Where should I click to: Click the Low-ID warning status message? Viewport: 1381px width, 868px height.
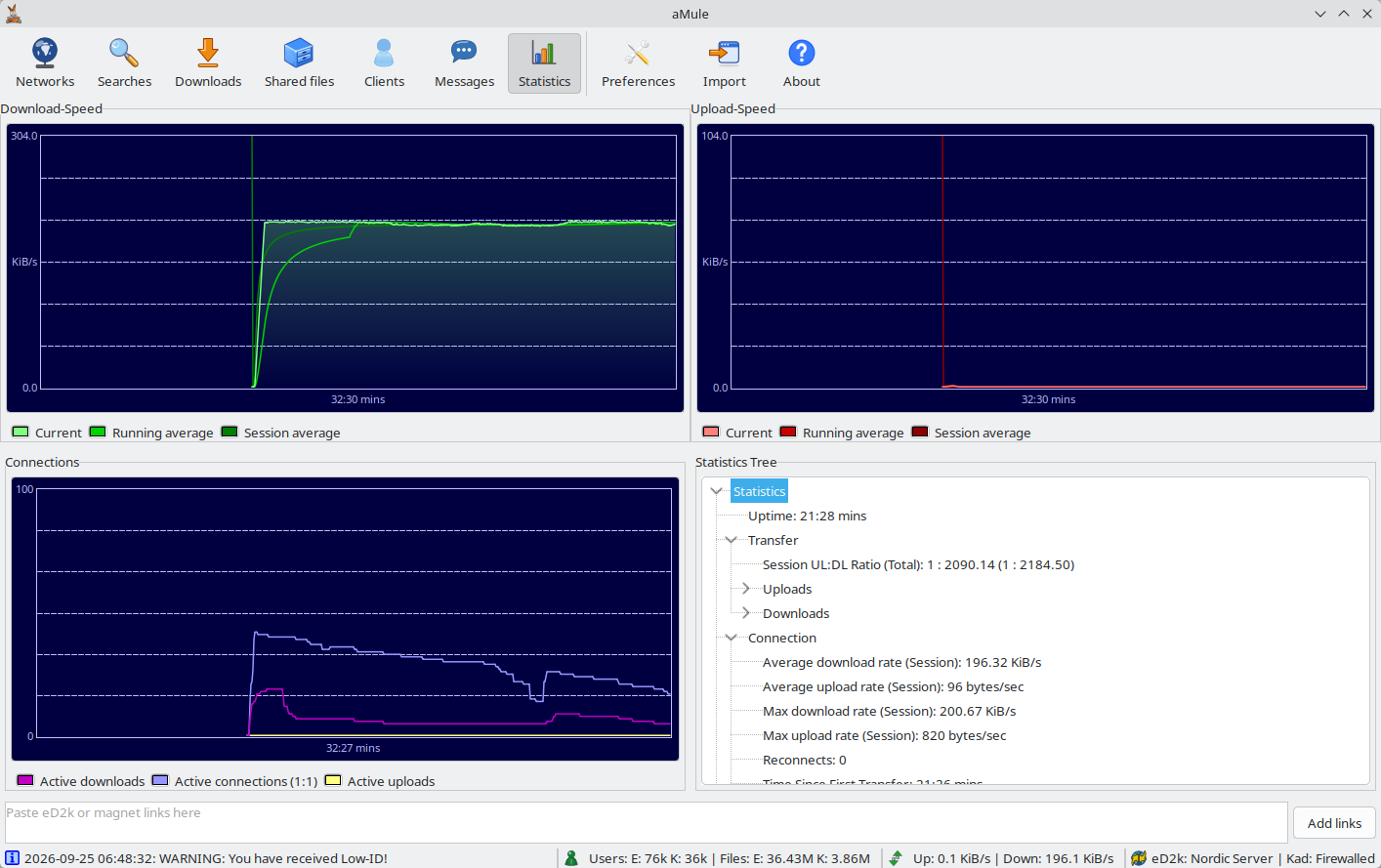206,858
